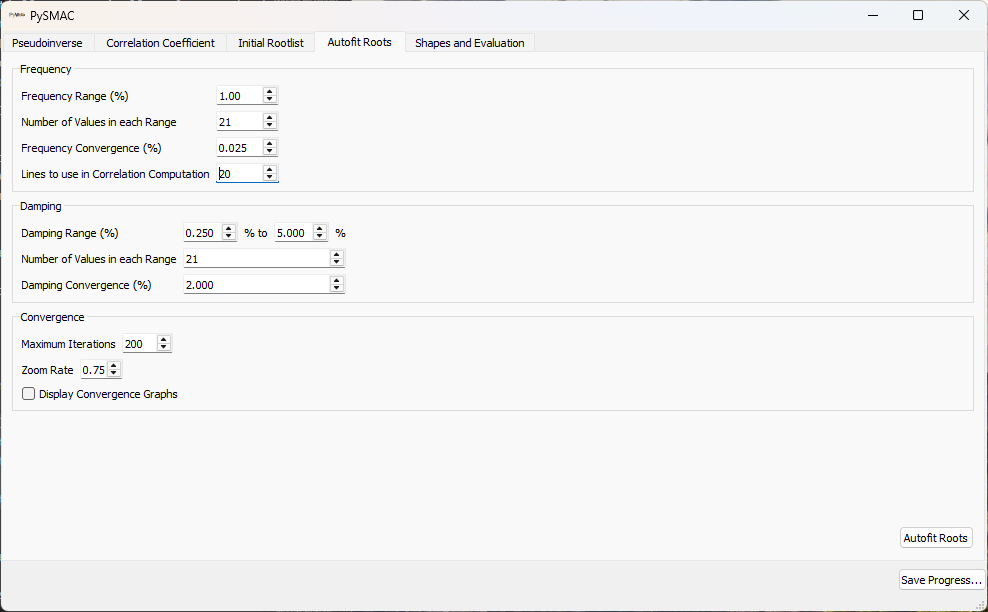Viewport: 988px width, 612px height.
Task: Click the Save Progress button
Action: tap(941, 580)
